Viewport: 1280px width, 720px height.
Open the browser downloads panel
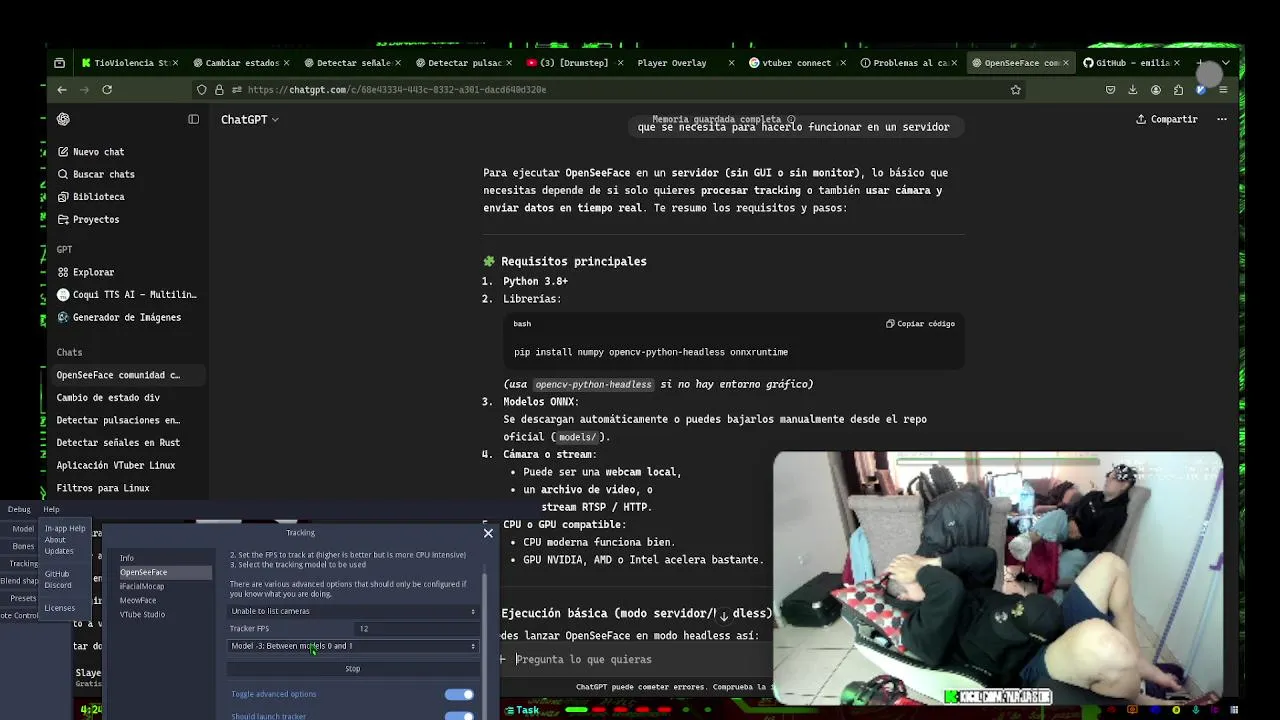coord(1133,89)
